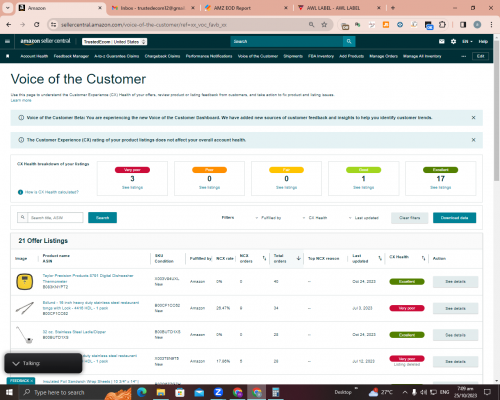This screenshot has width=500, height=400.
Task: Open the mail messages icon
Action: (442, 41)
